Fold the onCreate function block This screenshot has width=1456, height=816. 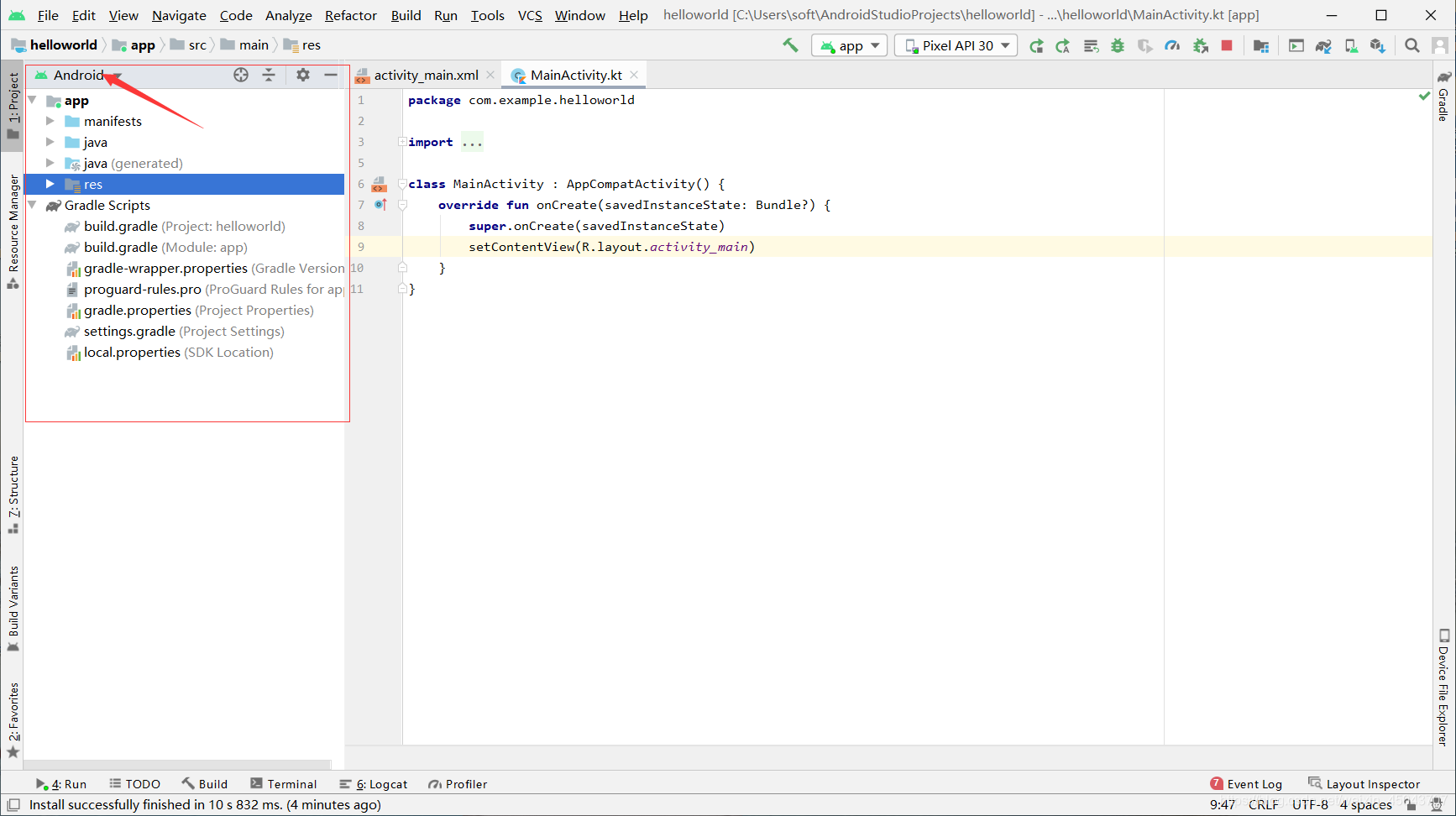point(402,205)
